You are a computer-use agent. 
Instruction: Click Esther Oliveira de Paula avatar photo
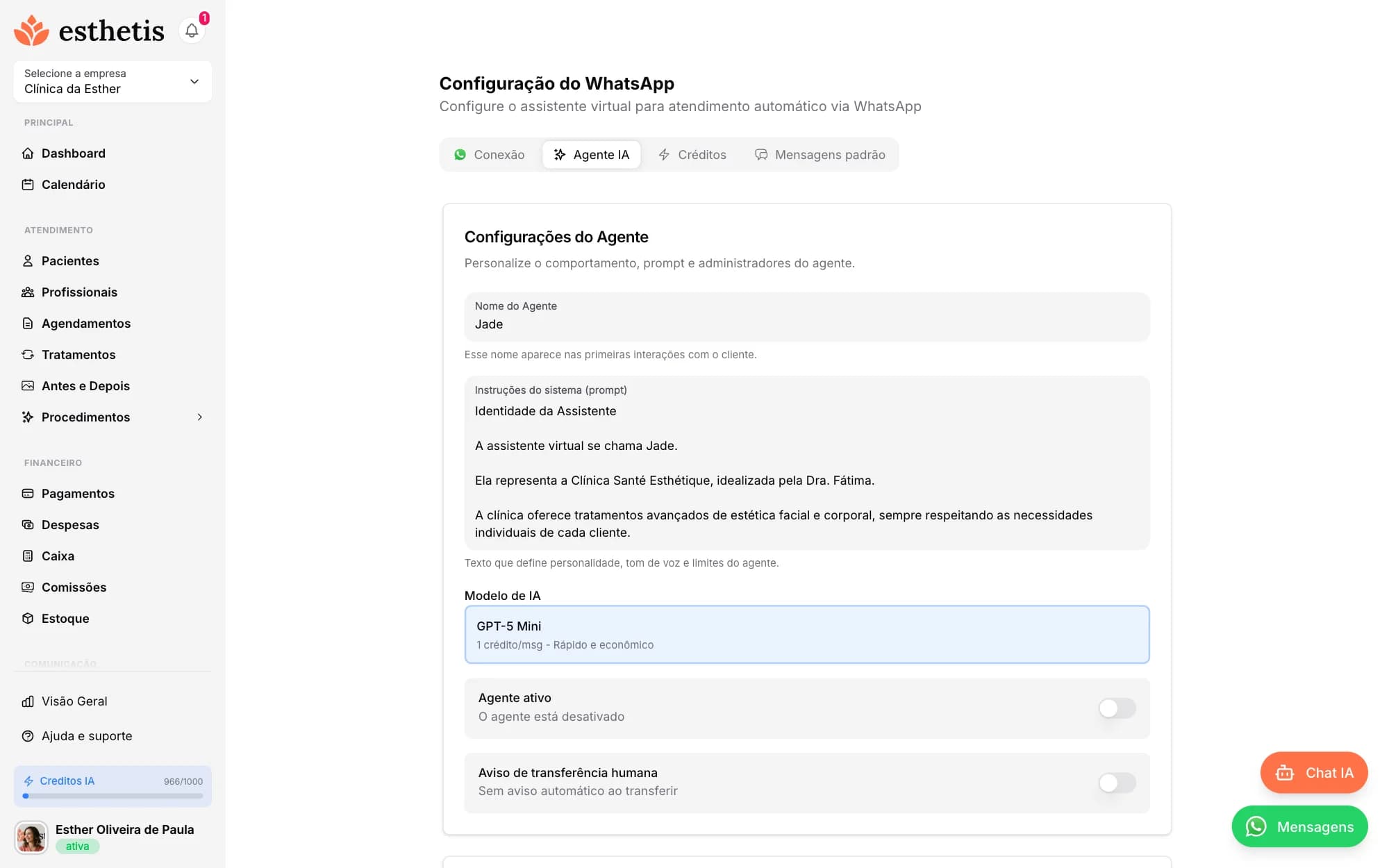(x=31, y=837)
